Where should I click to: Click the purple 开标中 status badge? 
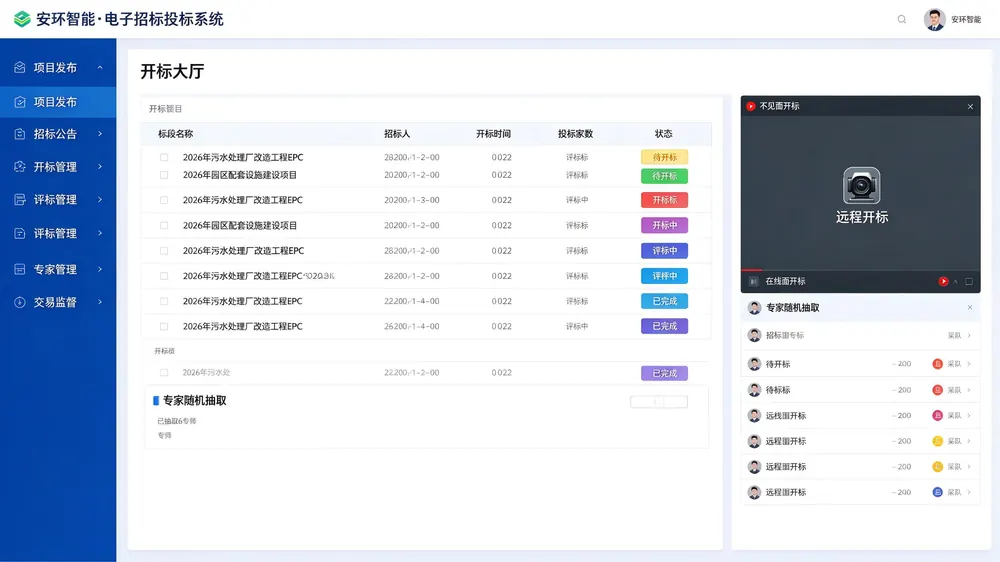click(664, 225)
